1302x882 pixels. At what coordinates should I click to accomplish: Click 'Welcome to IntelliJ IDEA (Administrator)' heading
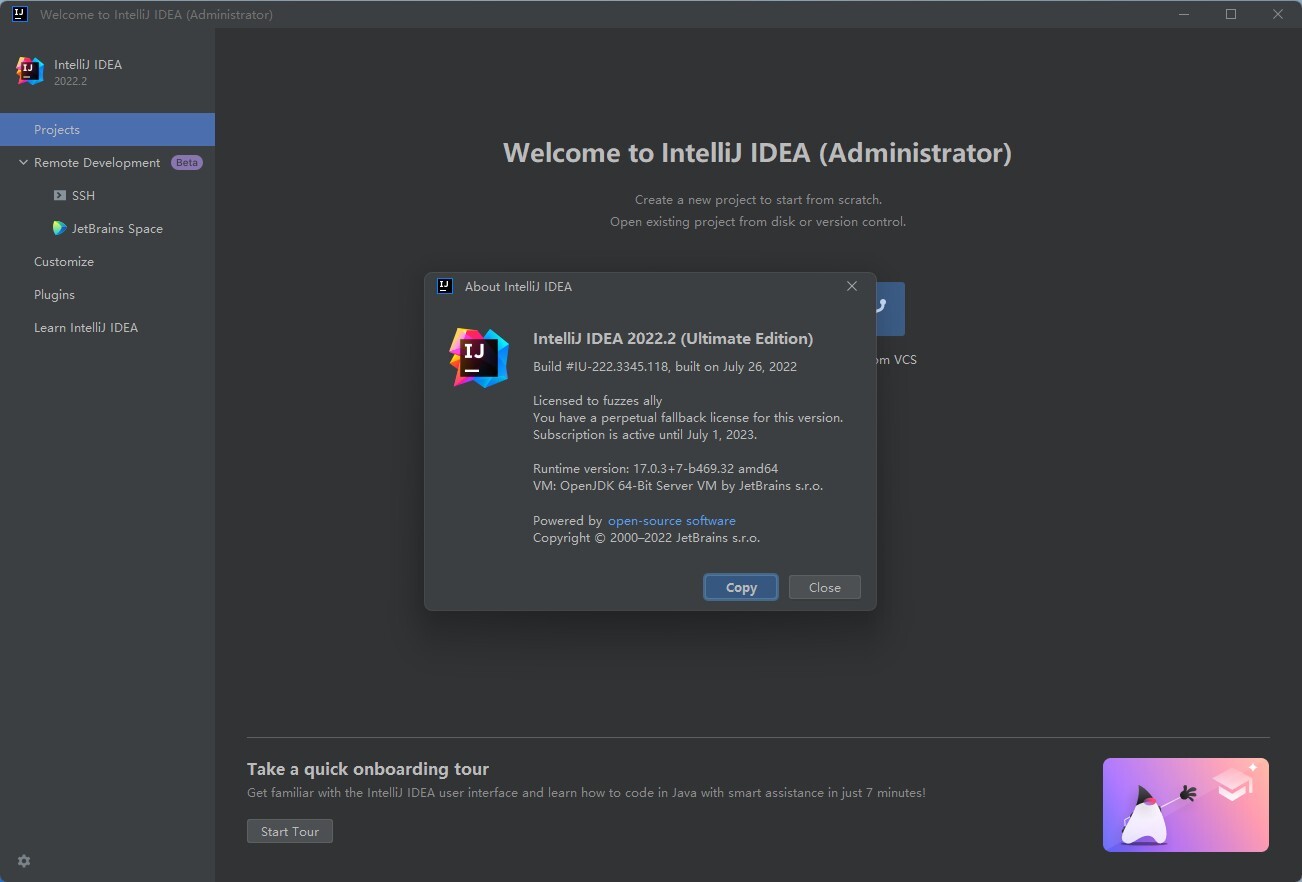757,153
